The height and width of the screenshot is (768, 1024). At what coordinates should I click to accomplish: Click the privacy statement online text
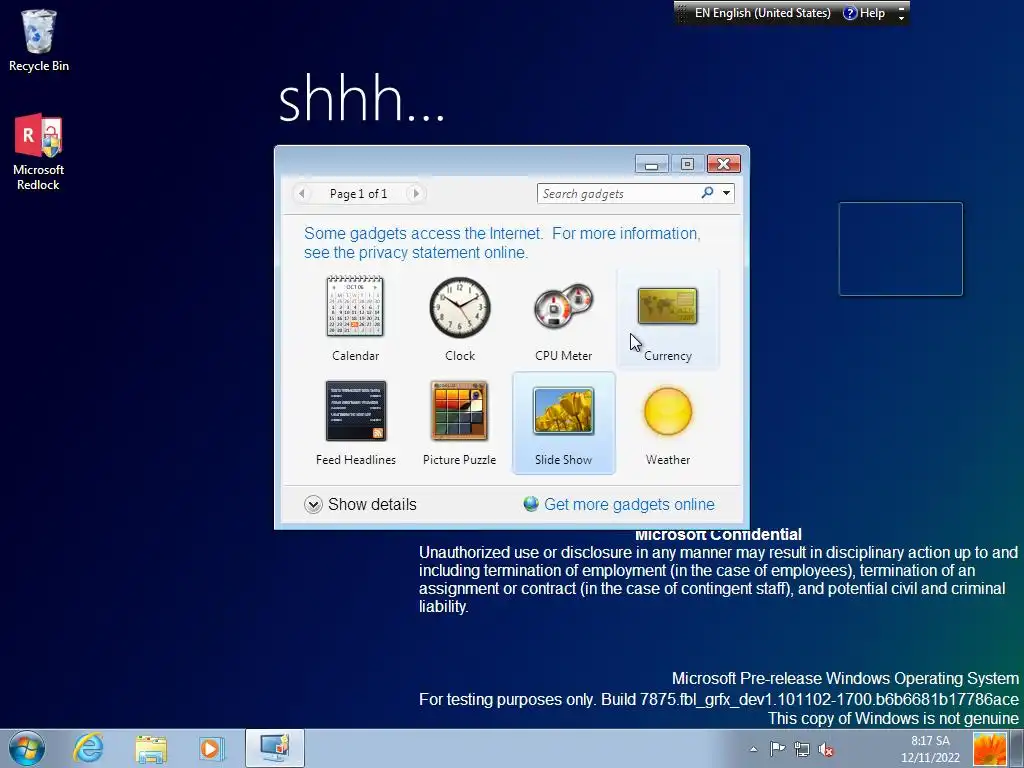(442, 252)
